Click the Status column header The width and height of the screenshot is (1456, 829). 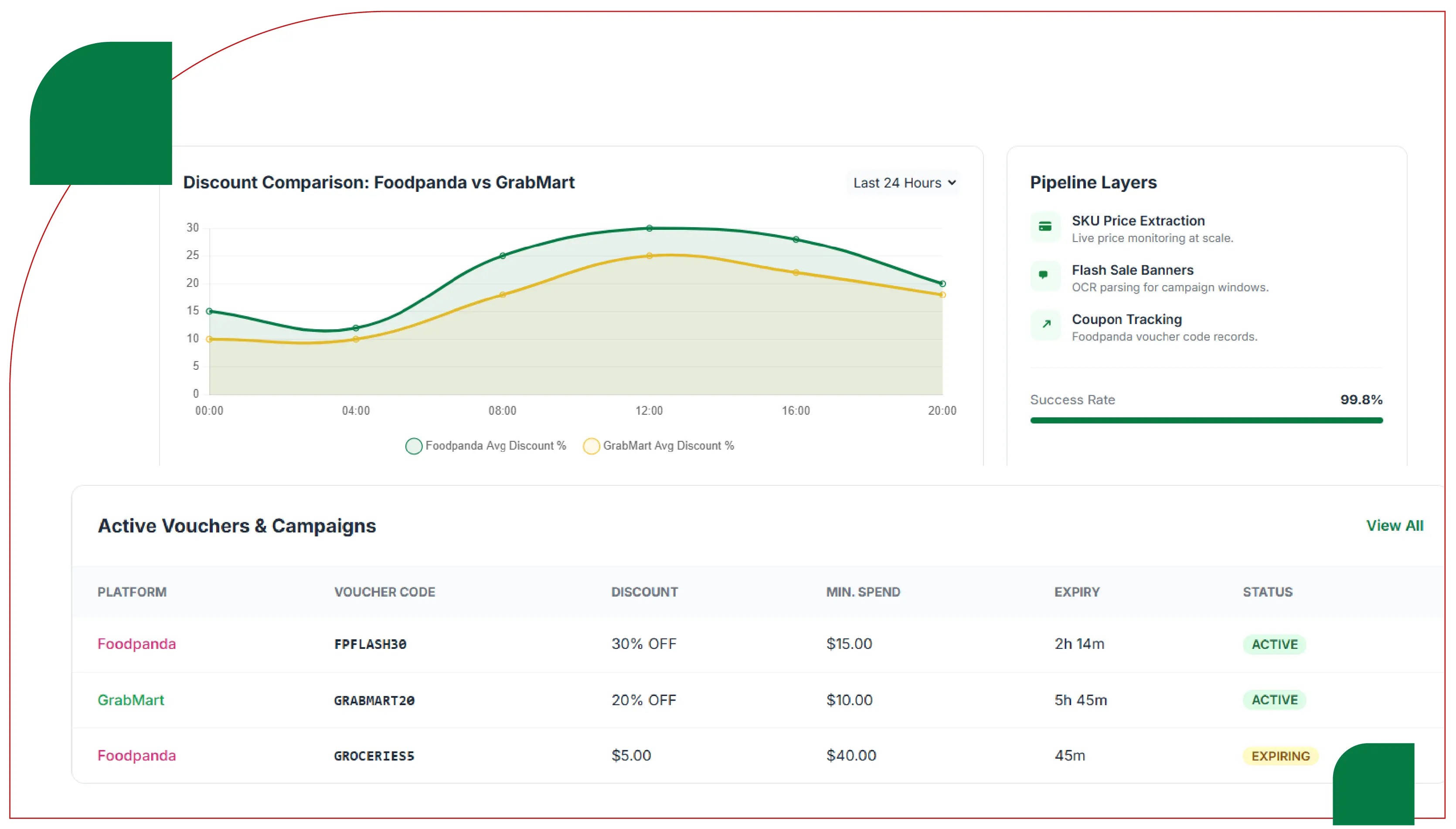pos(1267,592)
